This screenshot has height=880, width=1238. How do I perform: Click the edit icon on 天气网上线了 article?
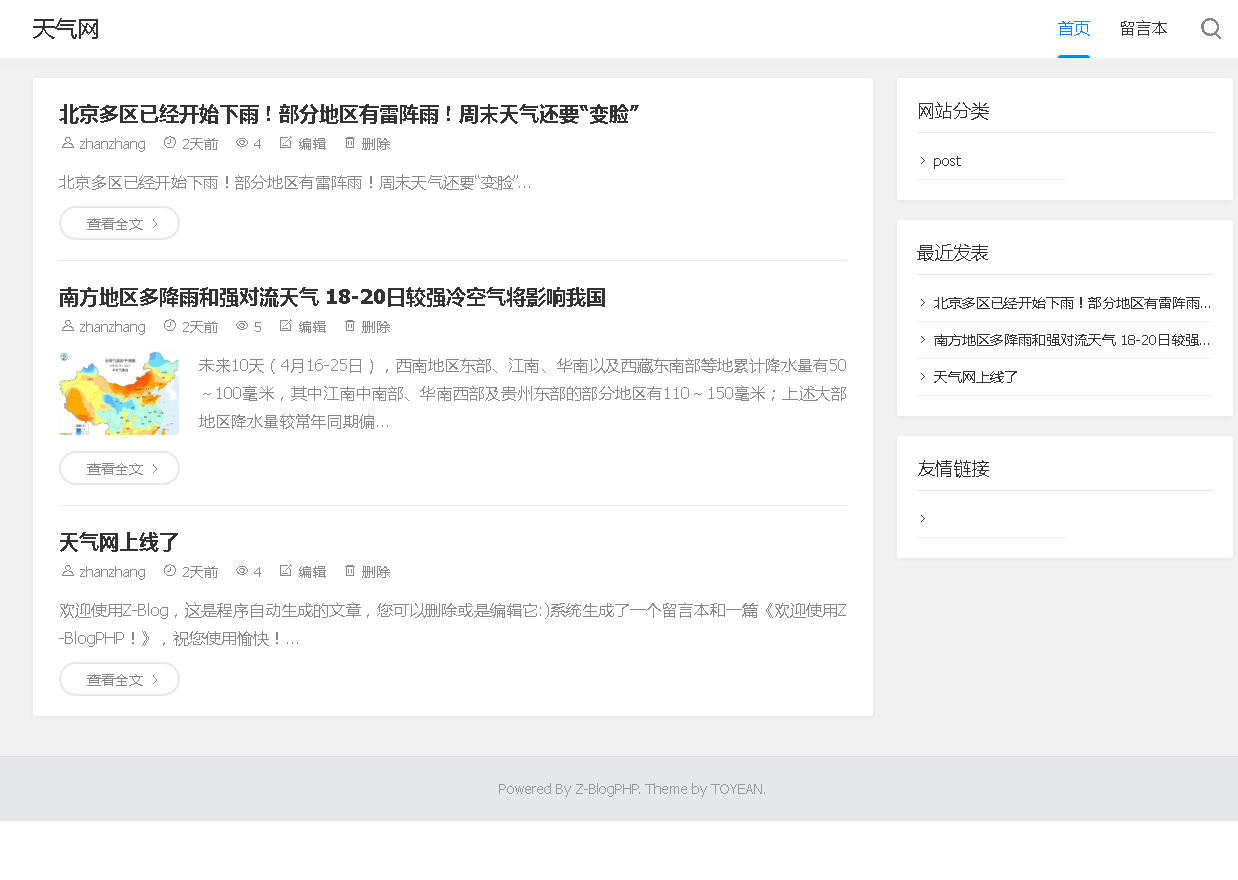click(x=285, y=571)
